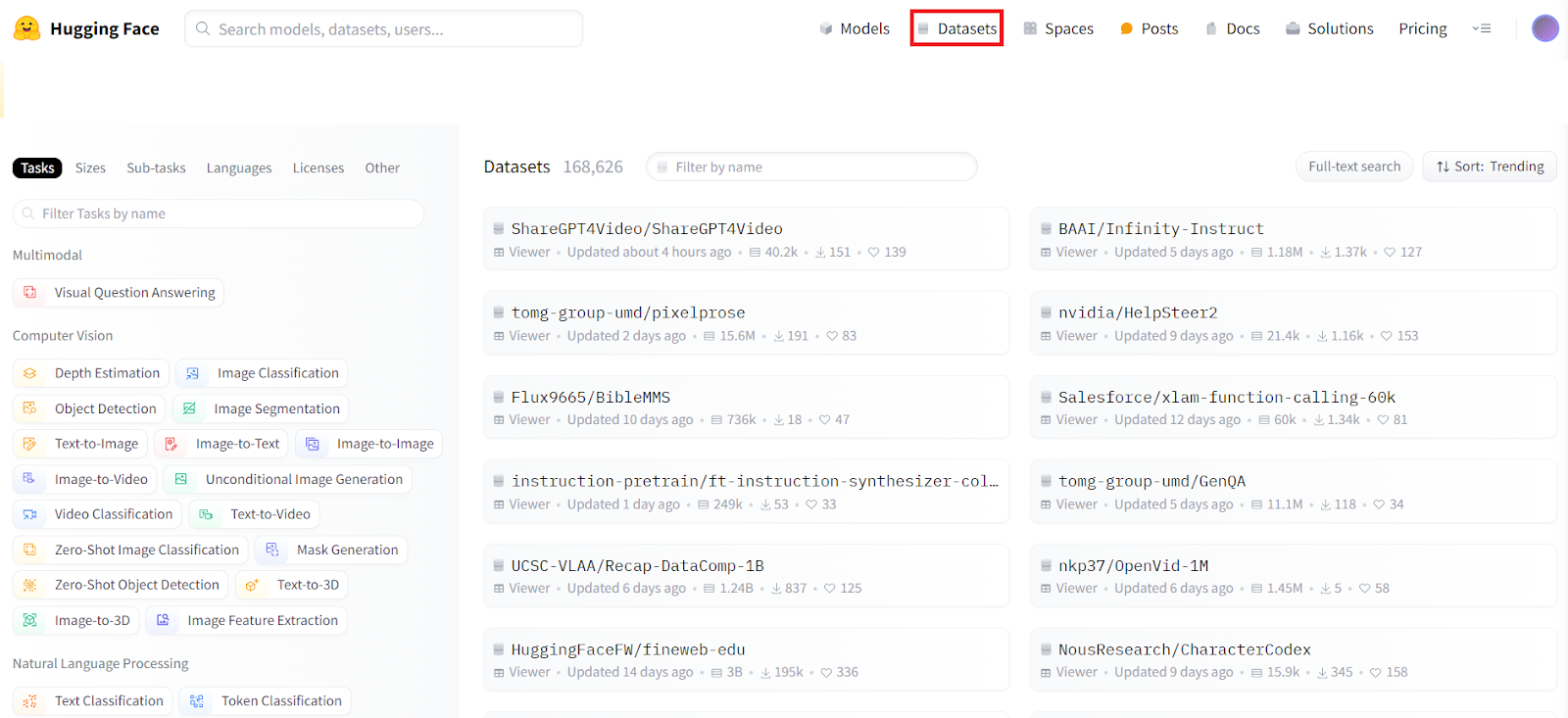1568x718 pixels.
Task: Open the UCSC-VLAA/Recap-DataComp-1B dataset
Action: [x=746, y=575]
